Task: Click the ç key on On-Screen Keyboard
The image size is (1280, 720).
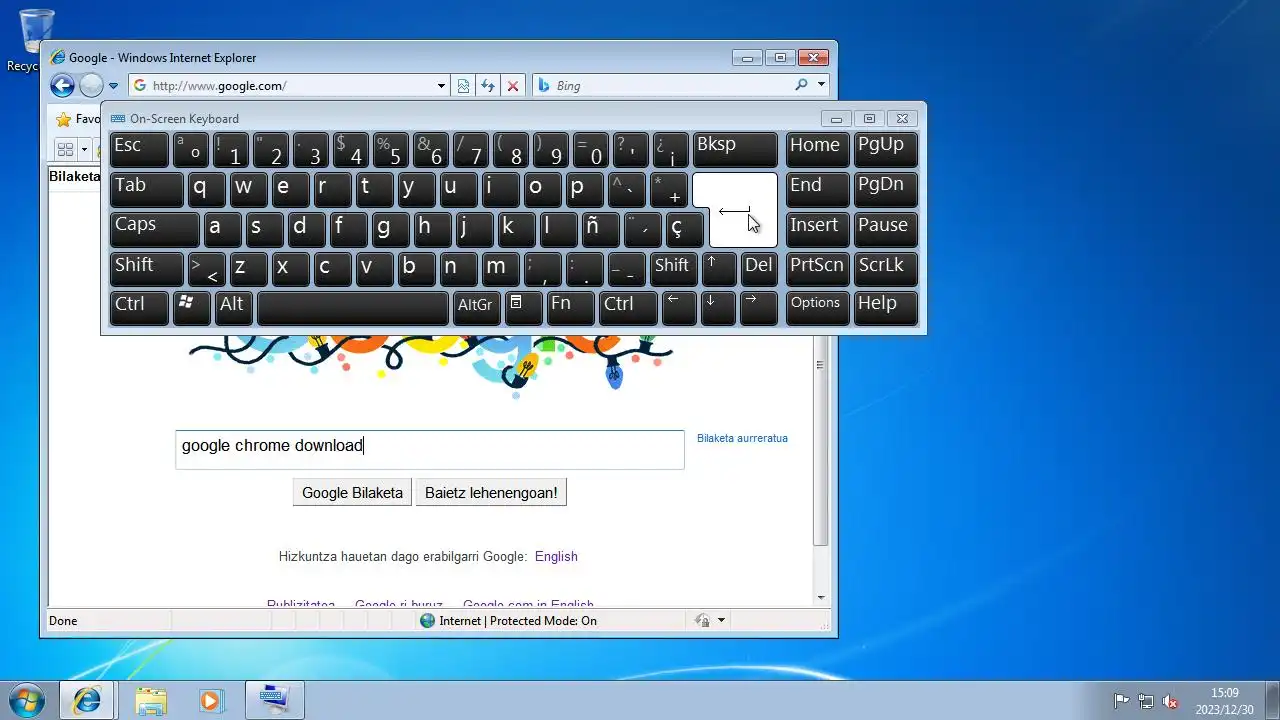Action: [x=684, y=230]
